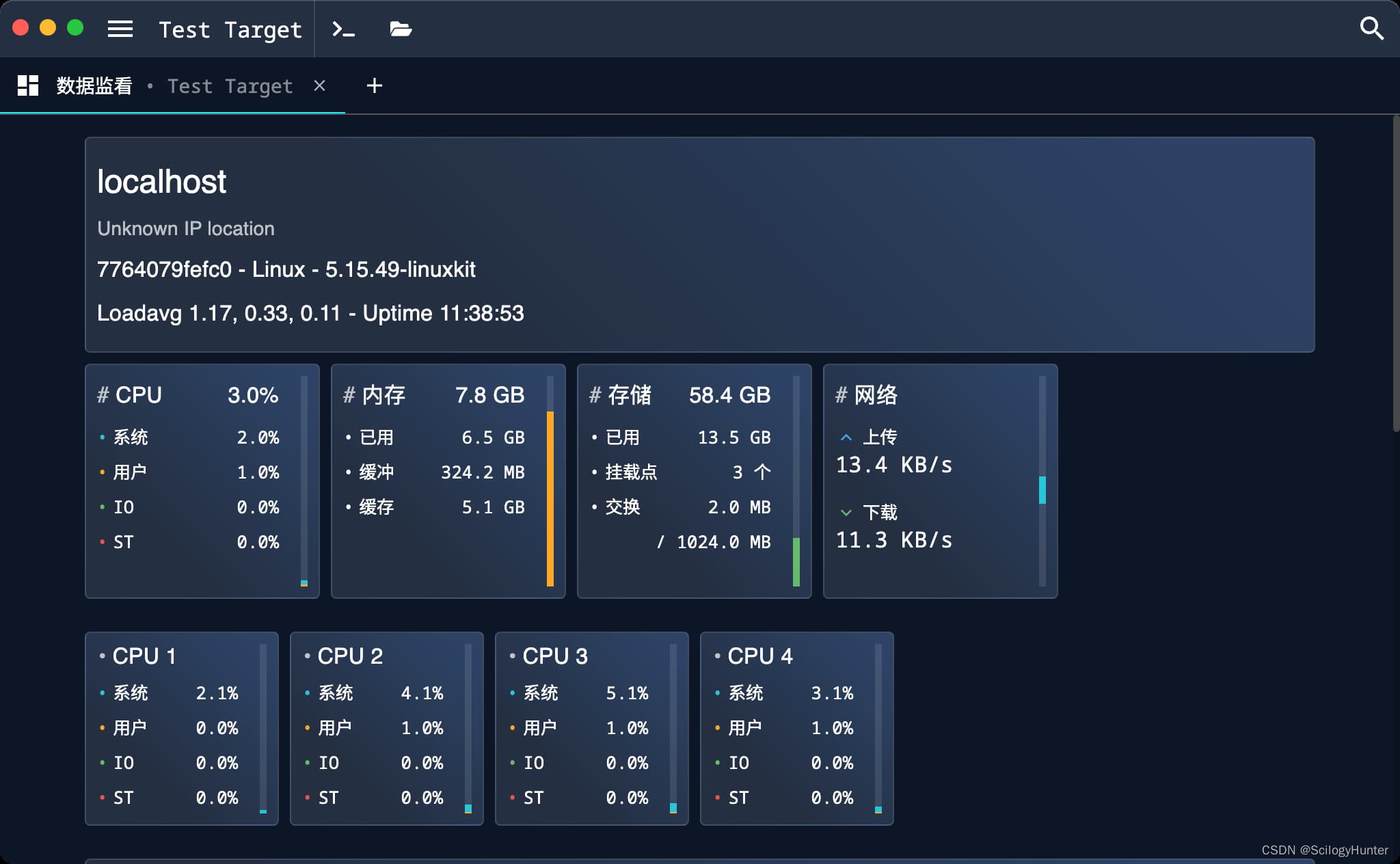Click the vertical page scrollbar

[x=1395, y=273]
